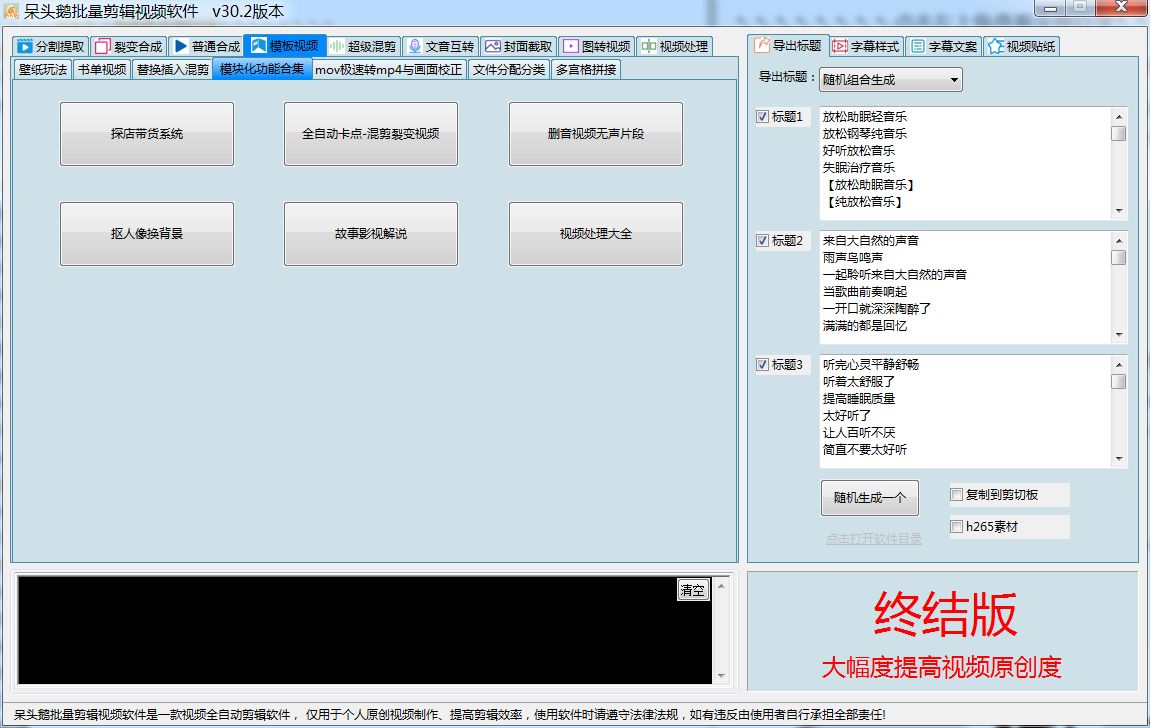
Task: Click the 分割提取 tab icon
Action: pos(25,46)
